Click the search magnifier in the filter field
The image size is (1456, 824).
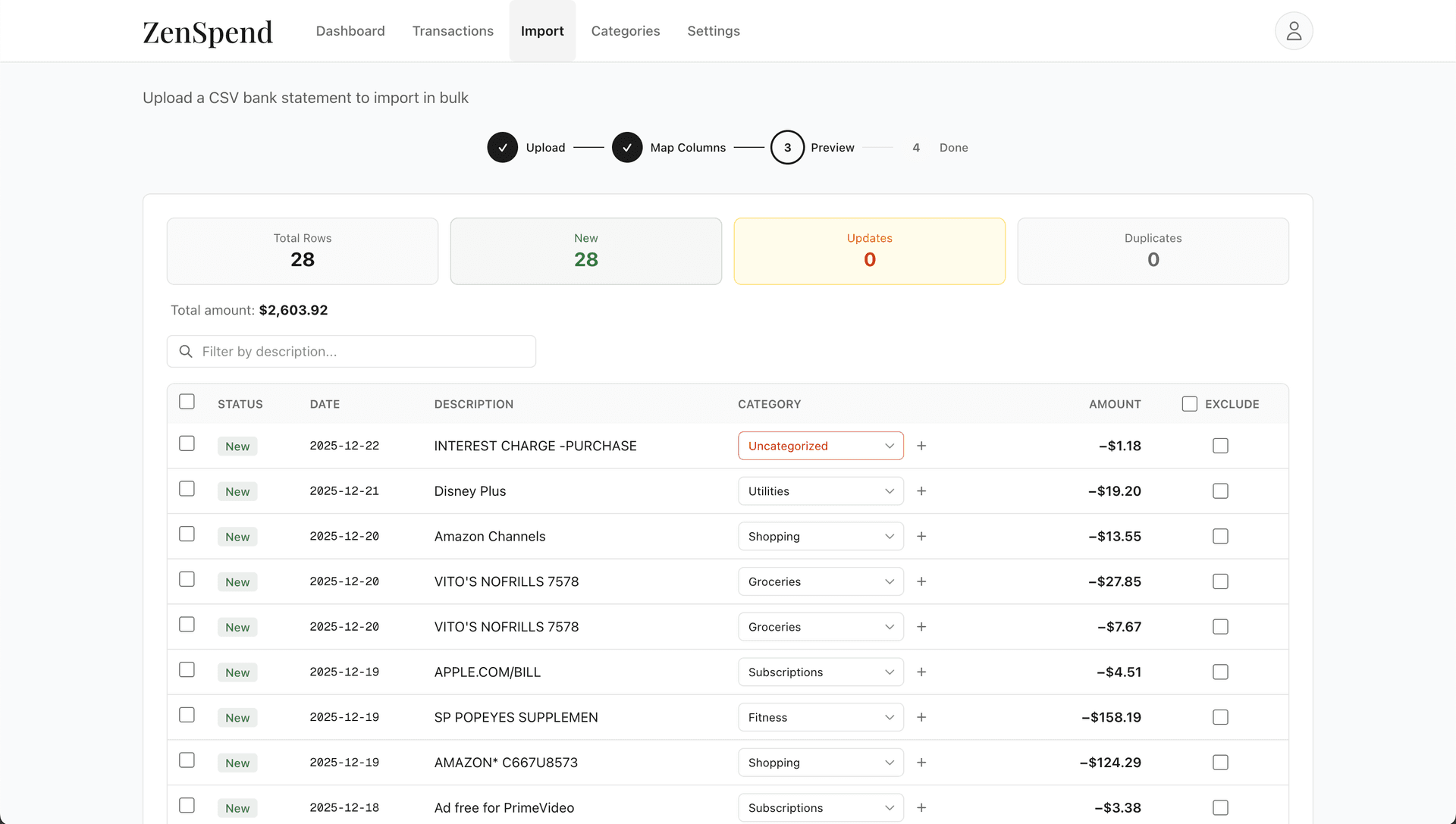point(187,351)
